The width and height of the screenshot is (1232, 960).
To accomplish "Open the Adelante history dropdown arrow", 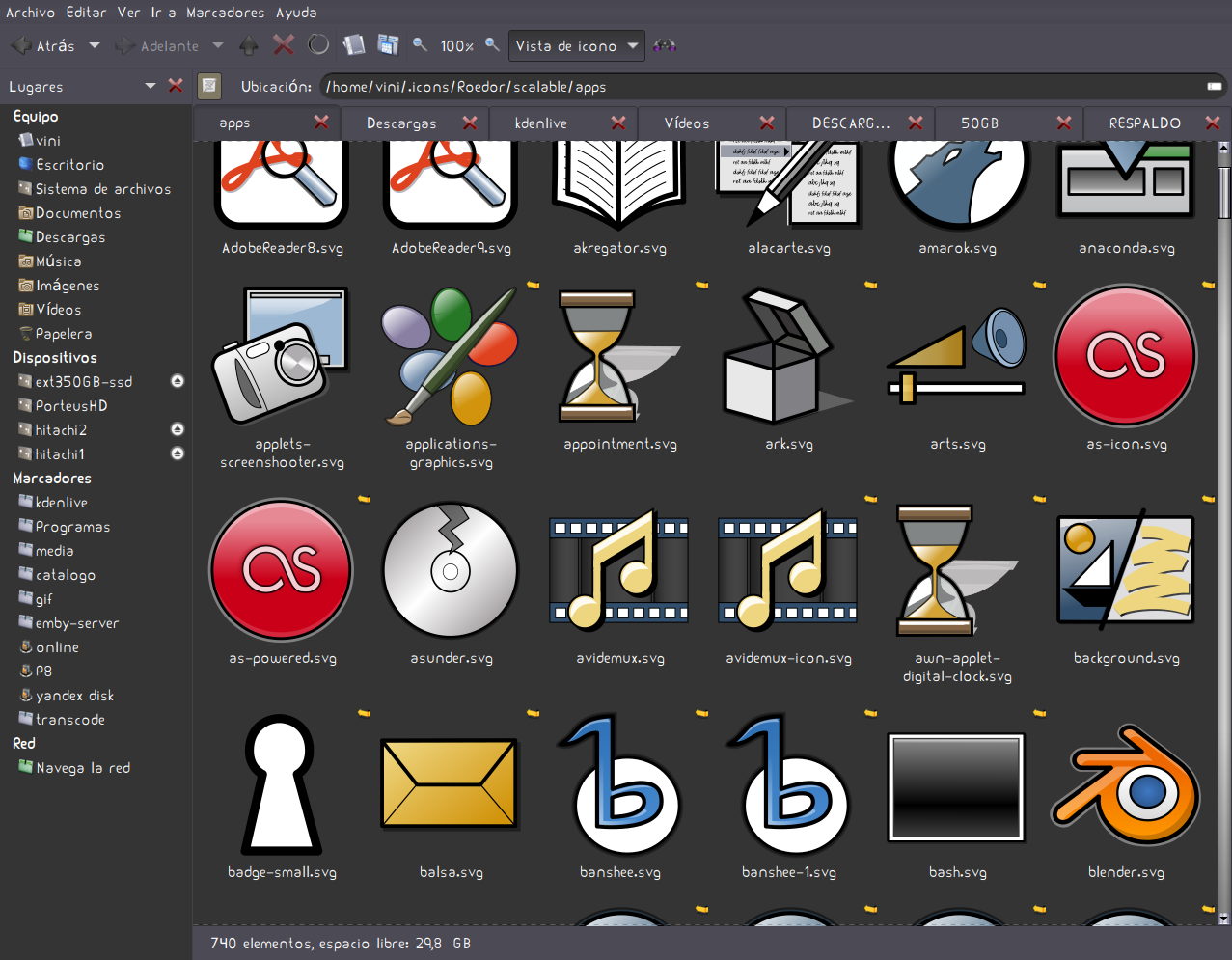I will pyautogui.click(x=218, y=45).
